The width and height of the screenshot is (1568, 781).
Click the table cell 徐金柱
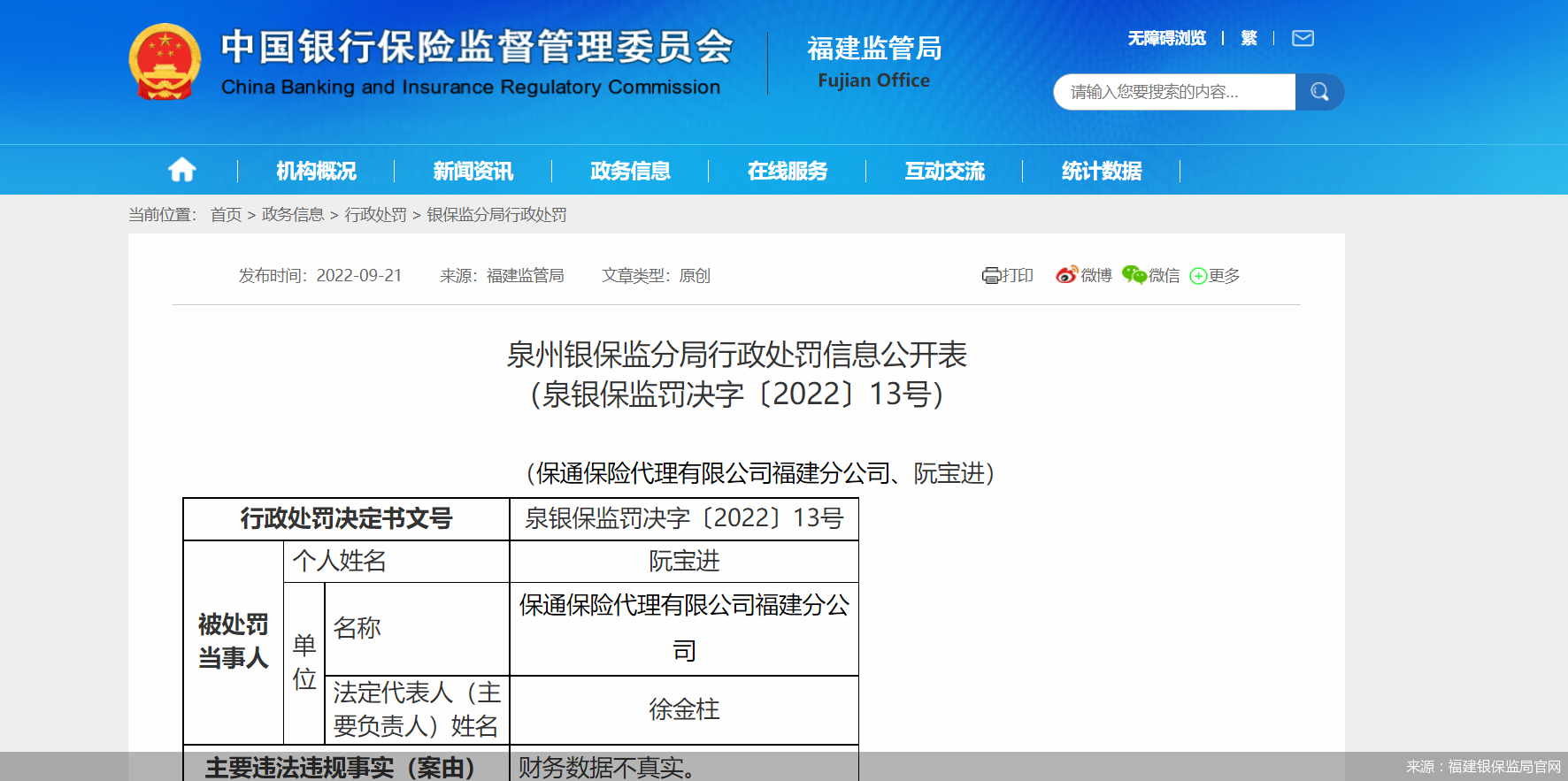click(x=684, y=709)
